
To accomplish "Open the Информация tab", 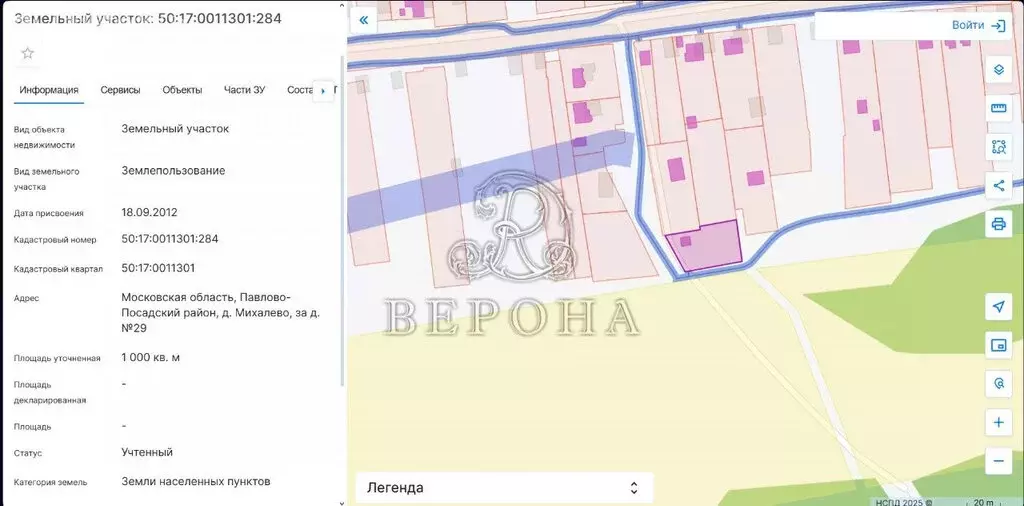I will (x=49, y=90).
